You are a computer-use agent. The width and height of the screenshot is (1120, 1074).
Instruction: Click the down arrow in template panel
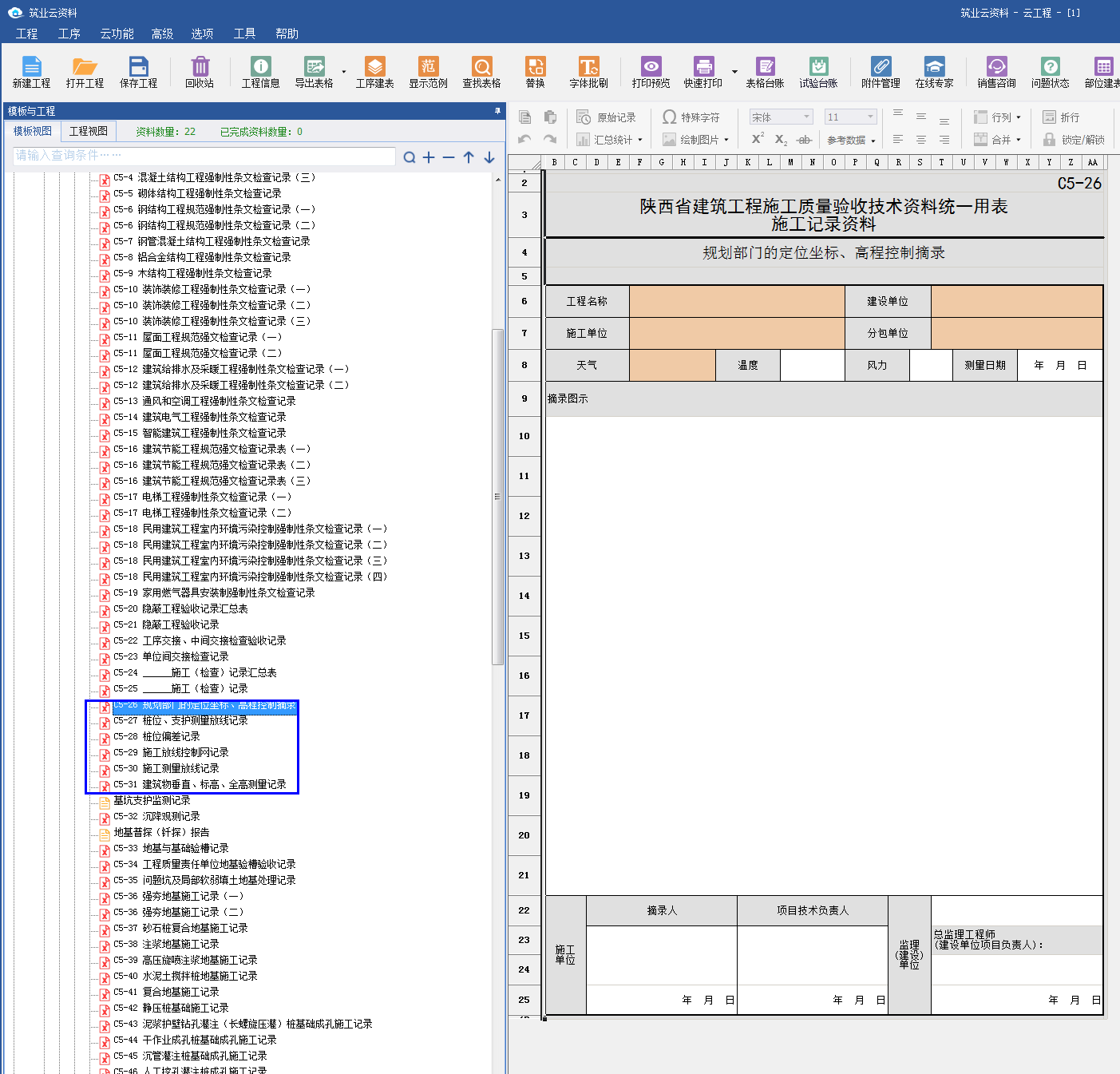[x=489, y=157]
